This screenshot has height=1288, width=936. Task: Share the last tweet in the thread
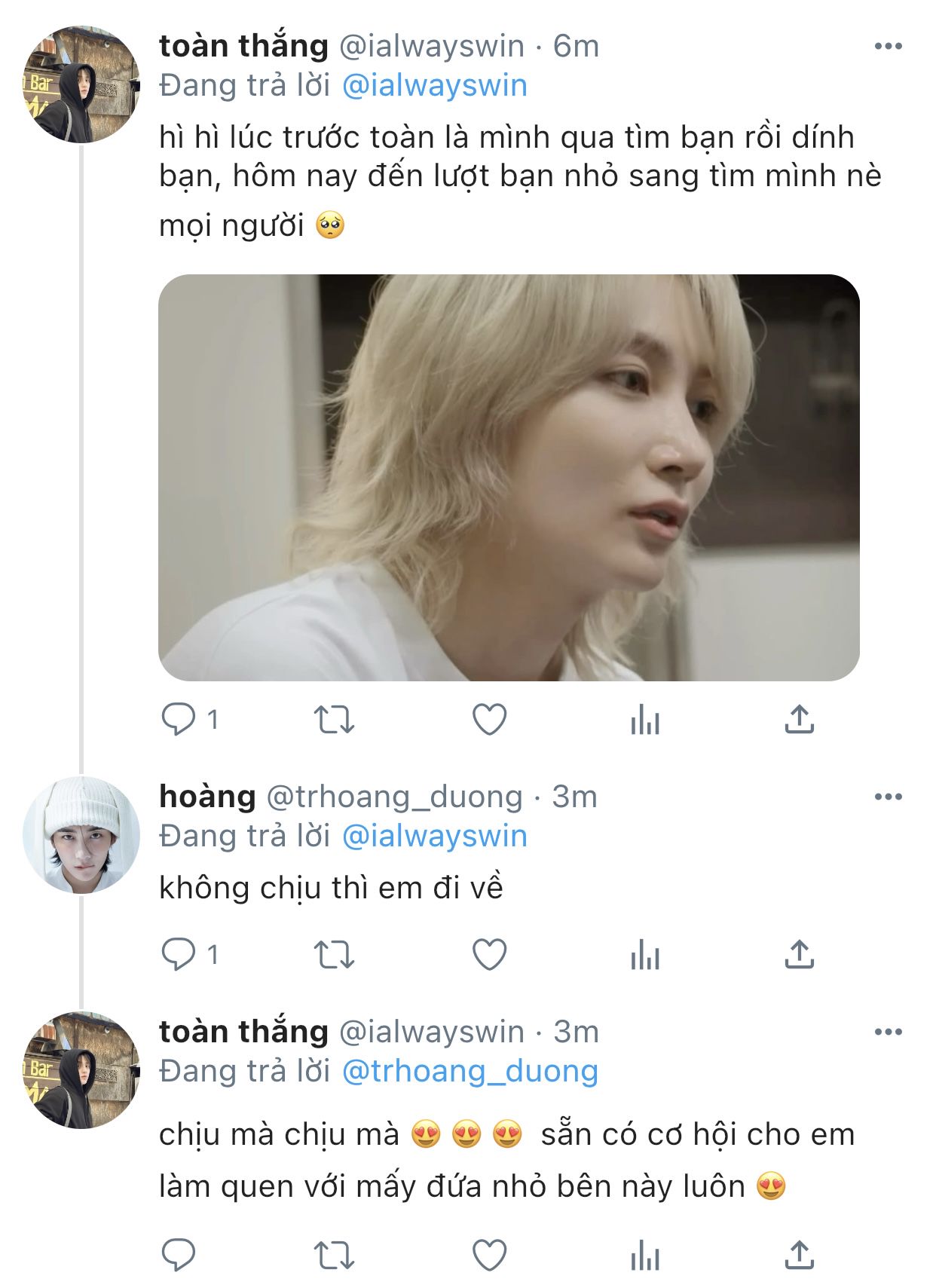(x=799, y=1256)
